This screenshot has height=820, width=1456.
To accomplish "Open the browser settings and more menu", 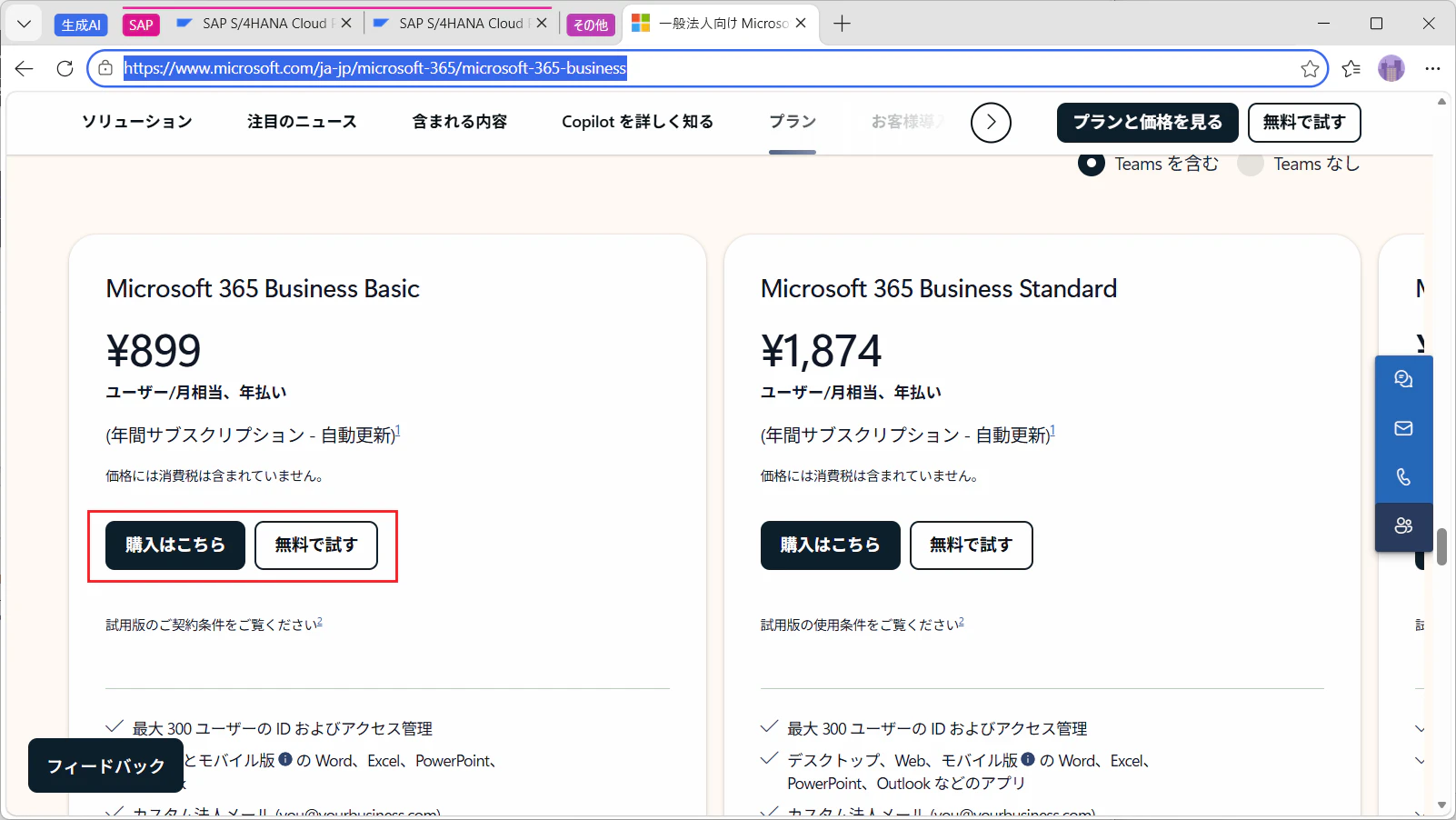I will 1432,68.
